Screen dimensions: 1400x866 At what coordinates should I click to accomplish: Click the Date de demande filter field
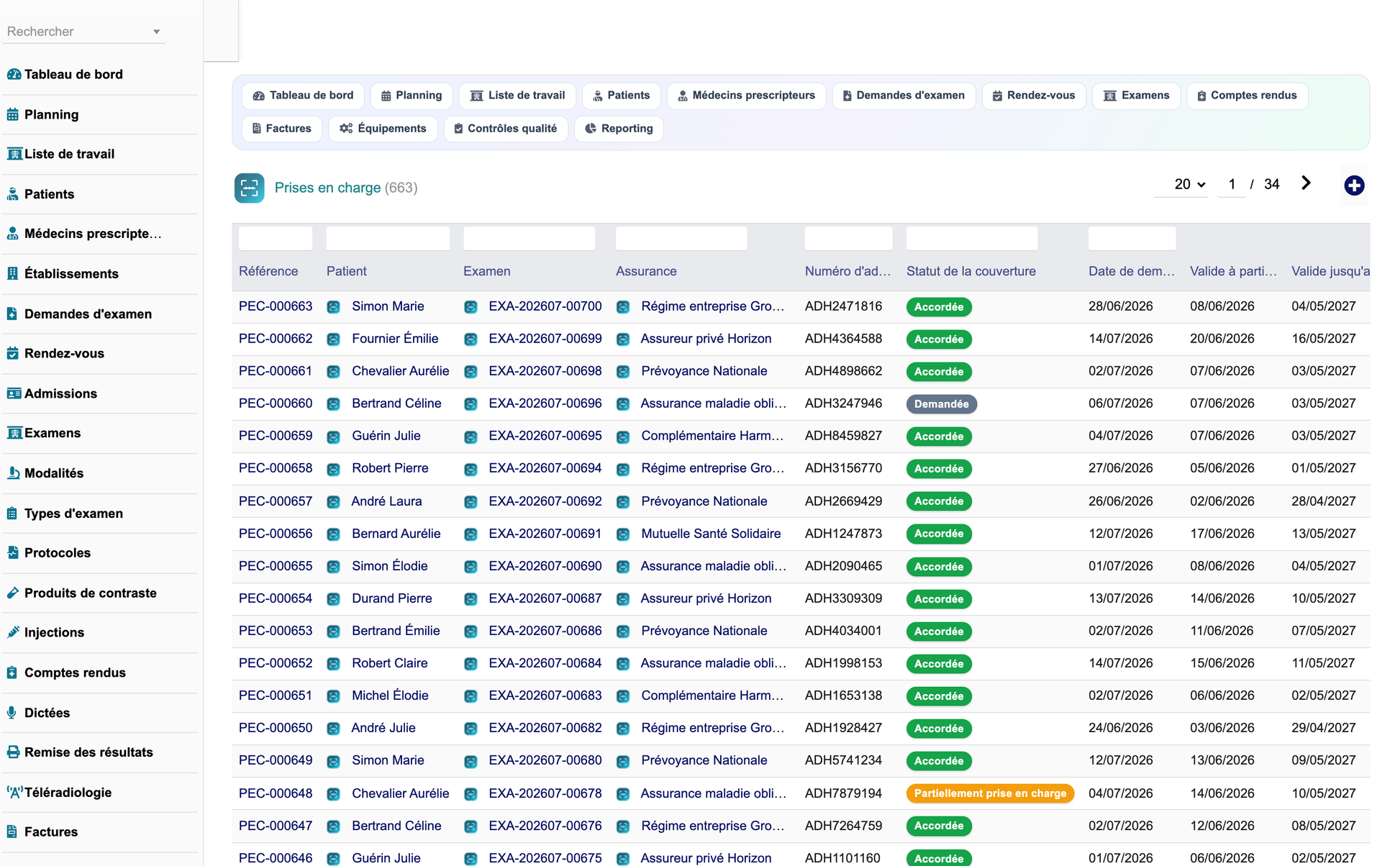1132,238
